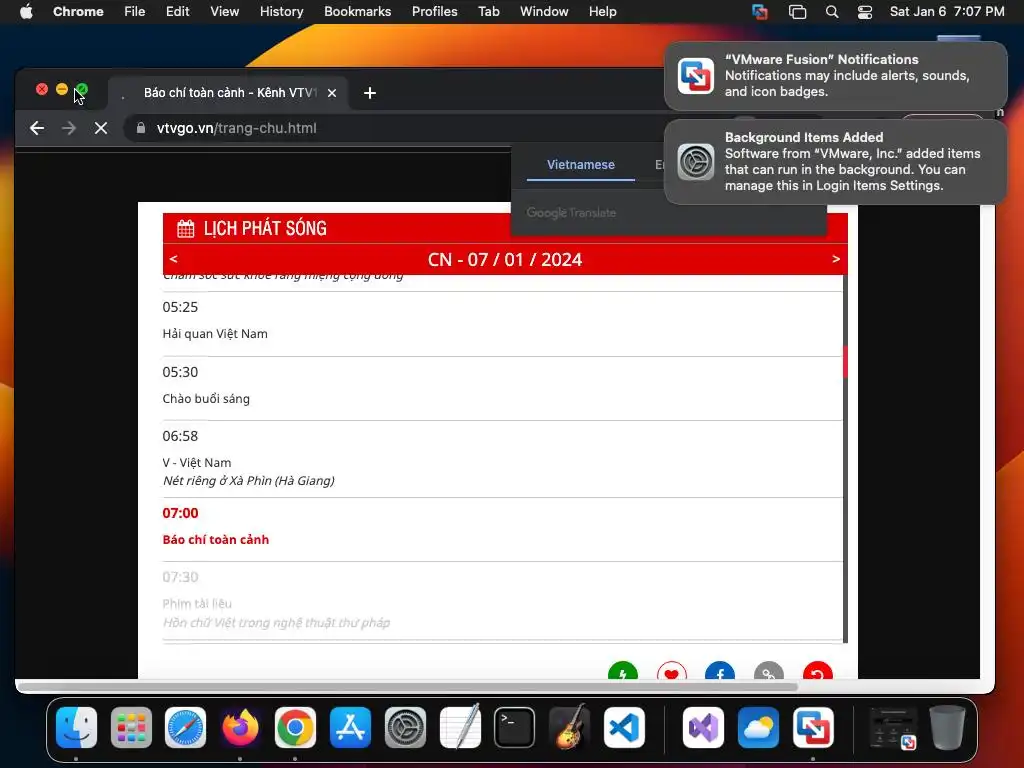Launch Safari from the Dock
Screen dimensions: 1024x768
185,727
